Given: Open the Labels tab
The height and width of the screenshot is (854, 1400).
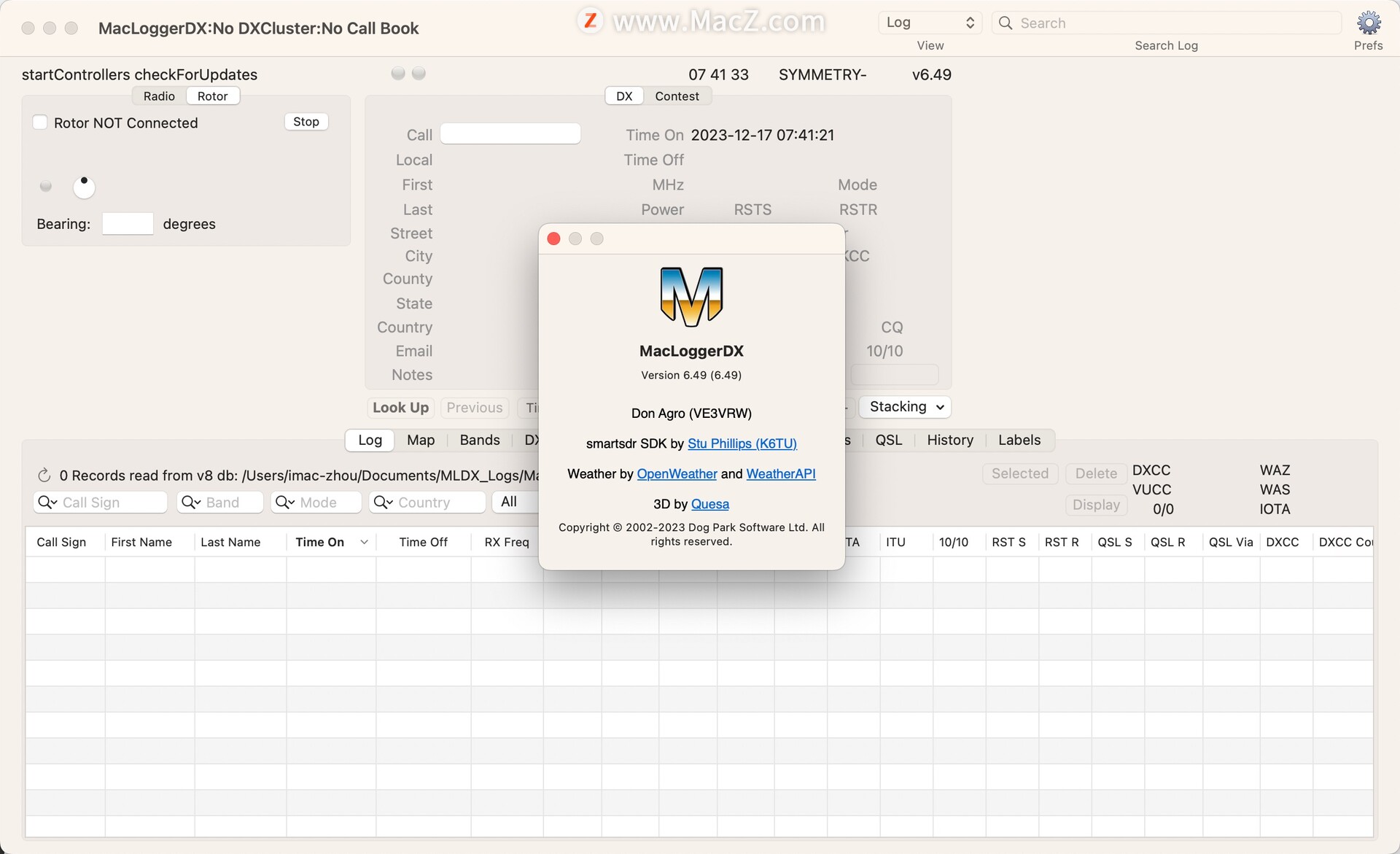Looking at the screenshot, I should tap(1019, 440).
